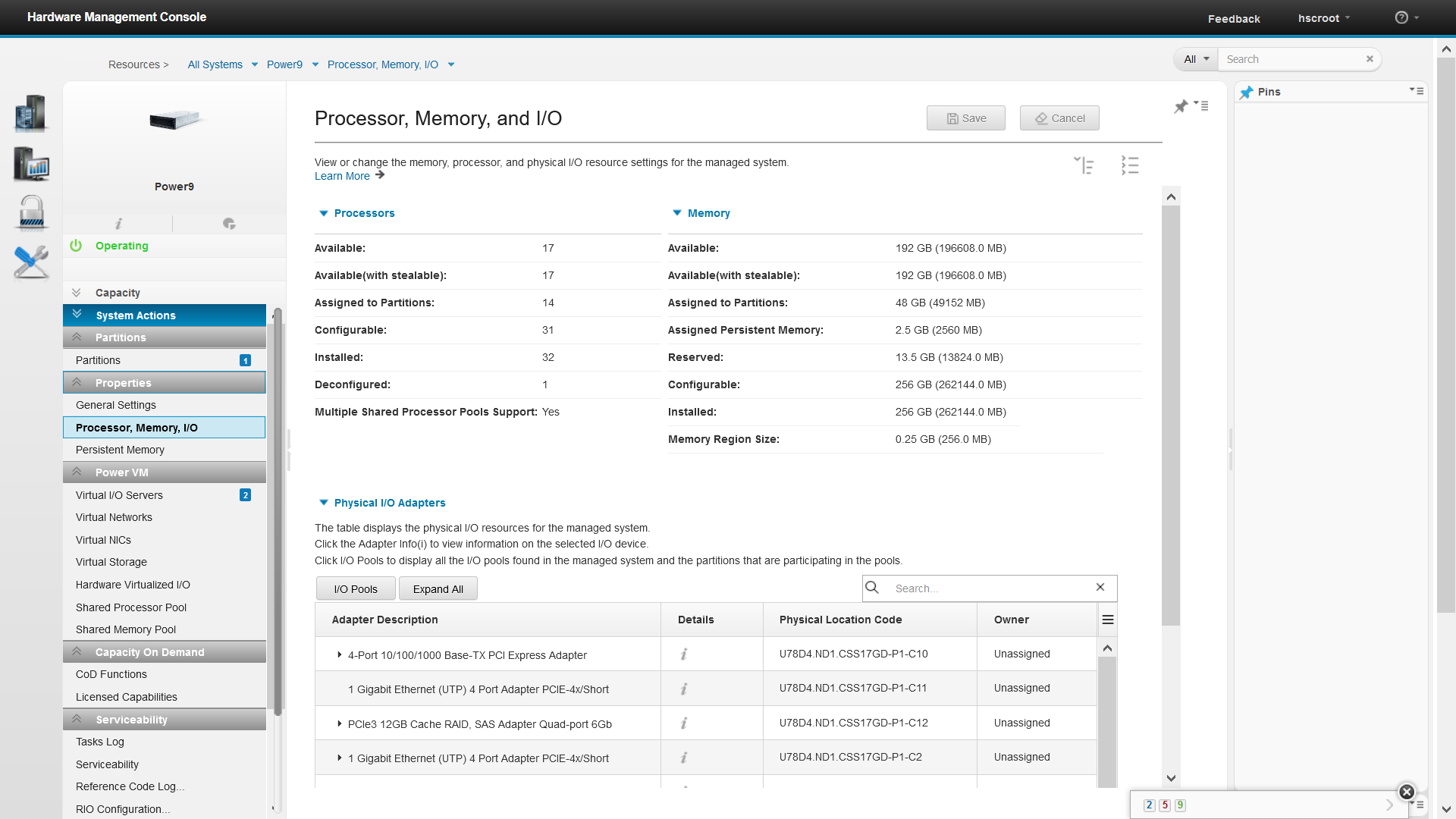Click the I/O Pools button
Image resolution: width=1456 pixels, height=819 pixels.
[356, 589]
